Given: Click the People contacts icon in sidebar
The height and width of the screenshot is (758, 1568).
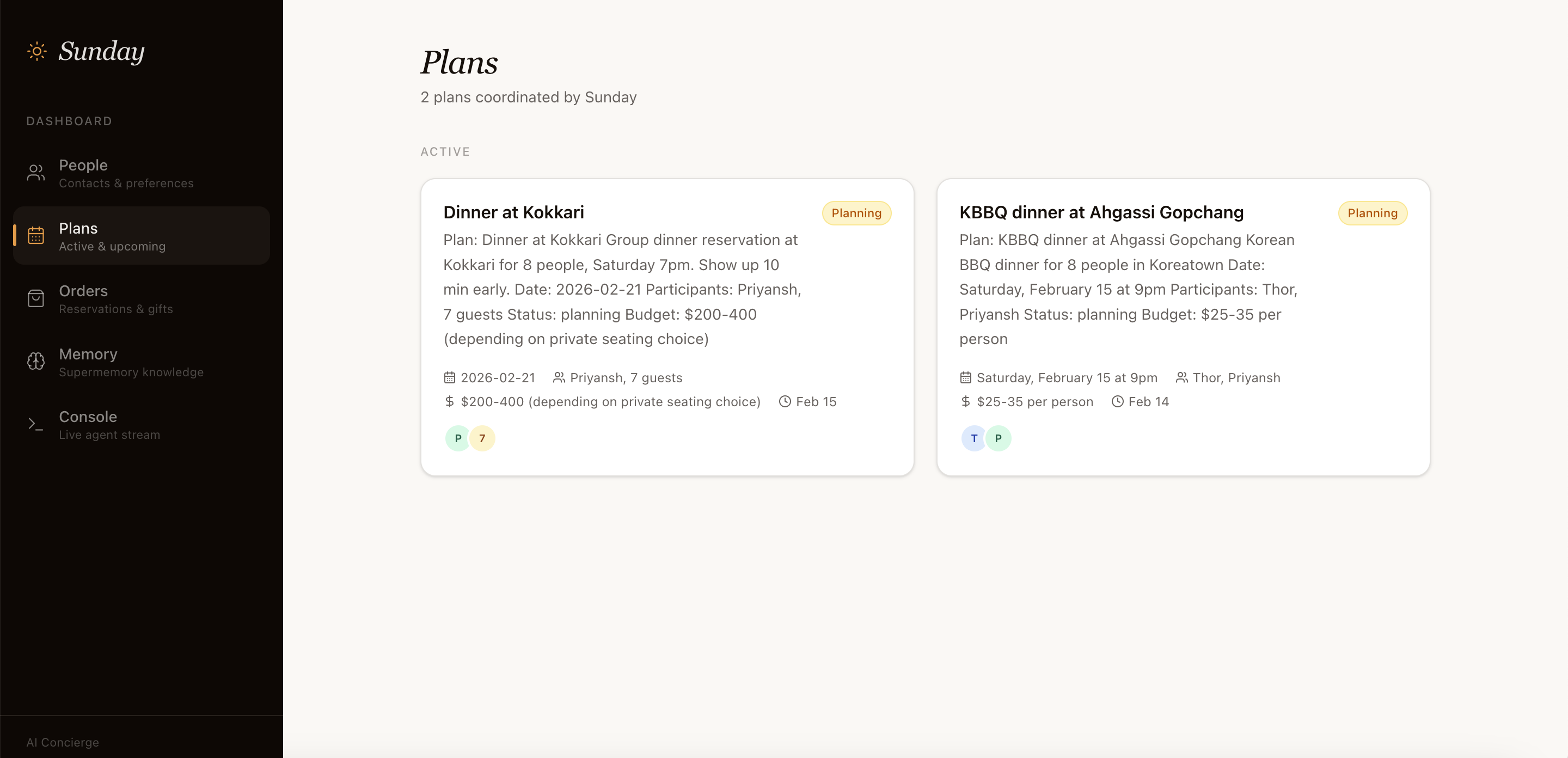Looking at the screenshot, I should point(36,173).
